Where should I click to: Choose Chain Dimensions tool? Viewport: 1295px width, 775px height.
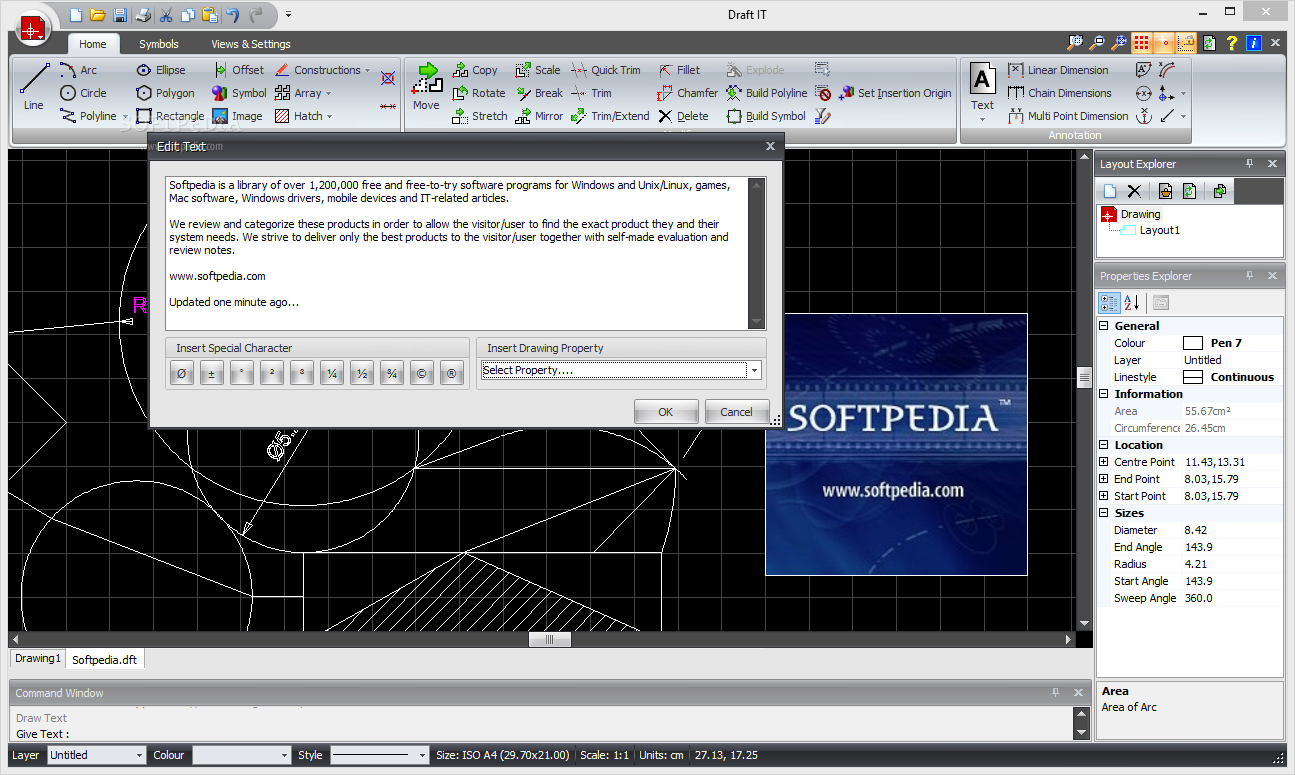click(x=1059, y=93)
